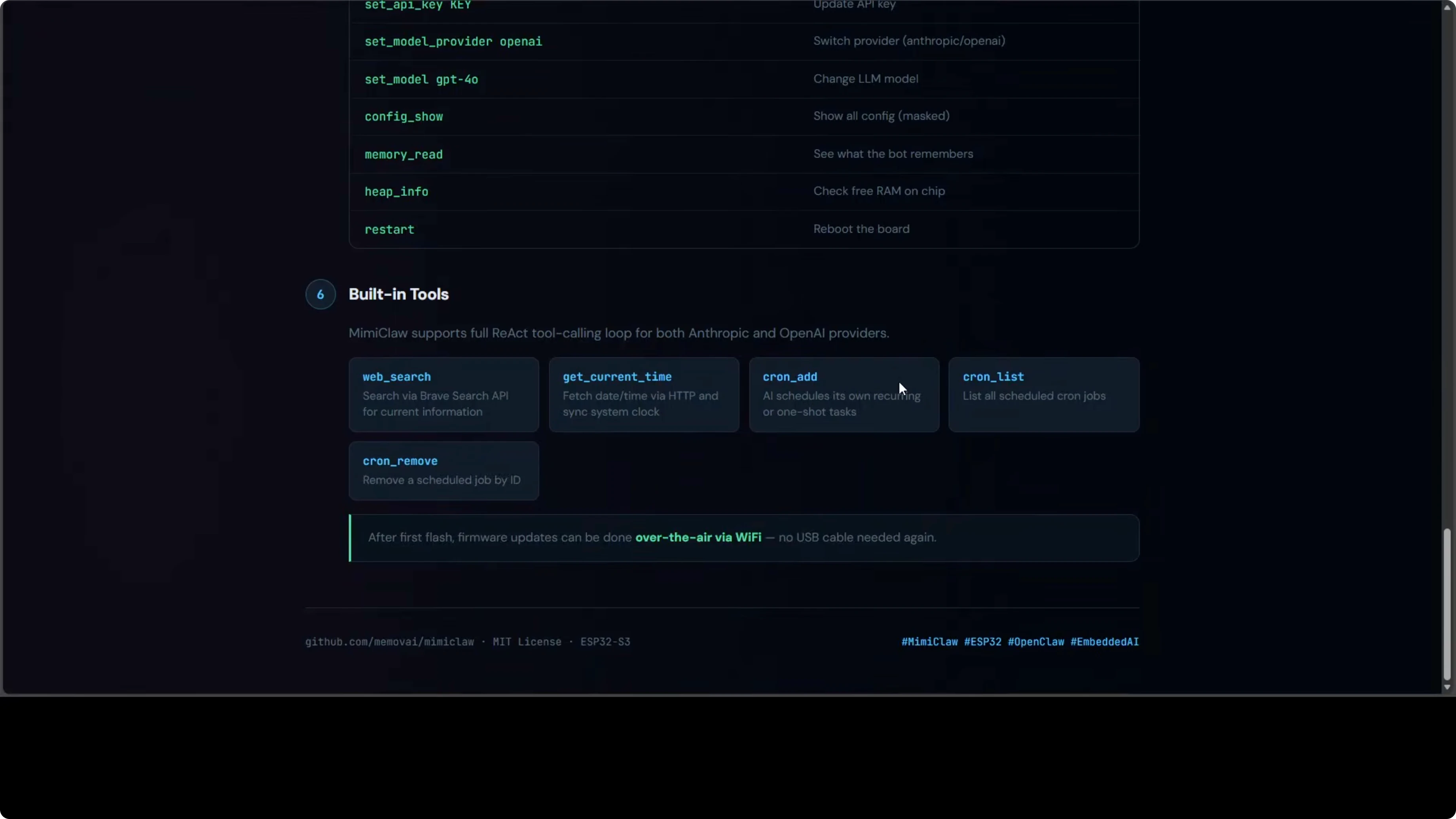1456x819 pixels.
Task: Click the web_search tool card
Action: [444, 394]
